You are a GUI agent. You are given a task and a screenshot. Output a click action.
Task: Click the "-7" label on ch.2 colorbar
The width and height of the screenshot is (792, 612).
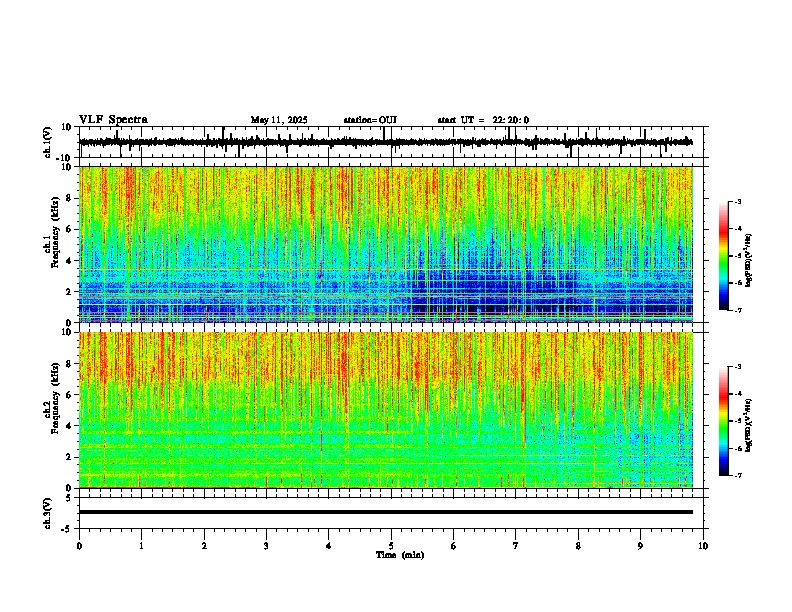(x=737, y=475)
